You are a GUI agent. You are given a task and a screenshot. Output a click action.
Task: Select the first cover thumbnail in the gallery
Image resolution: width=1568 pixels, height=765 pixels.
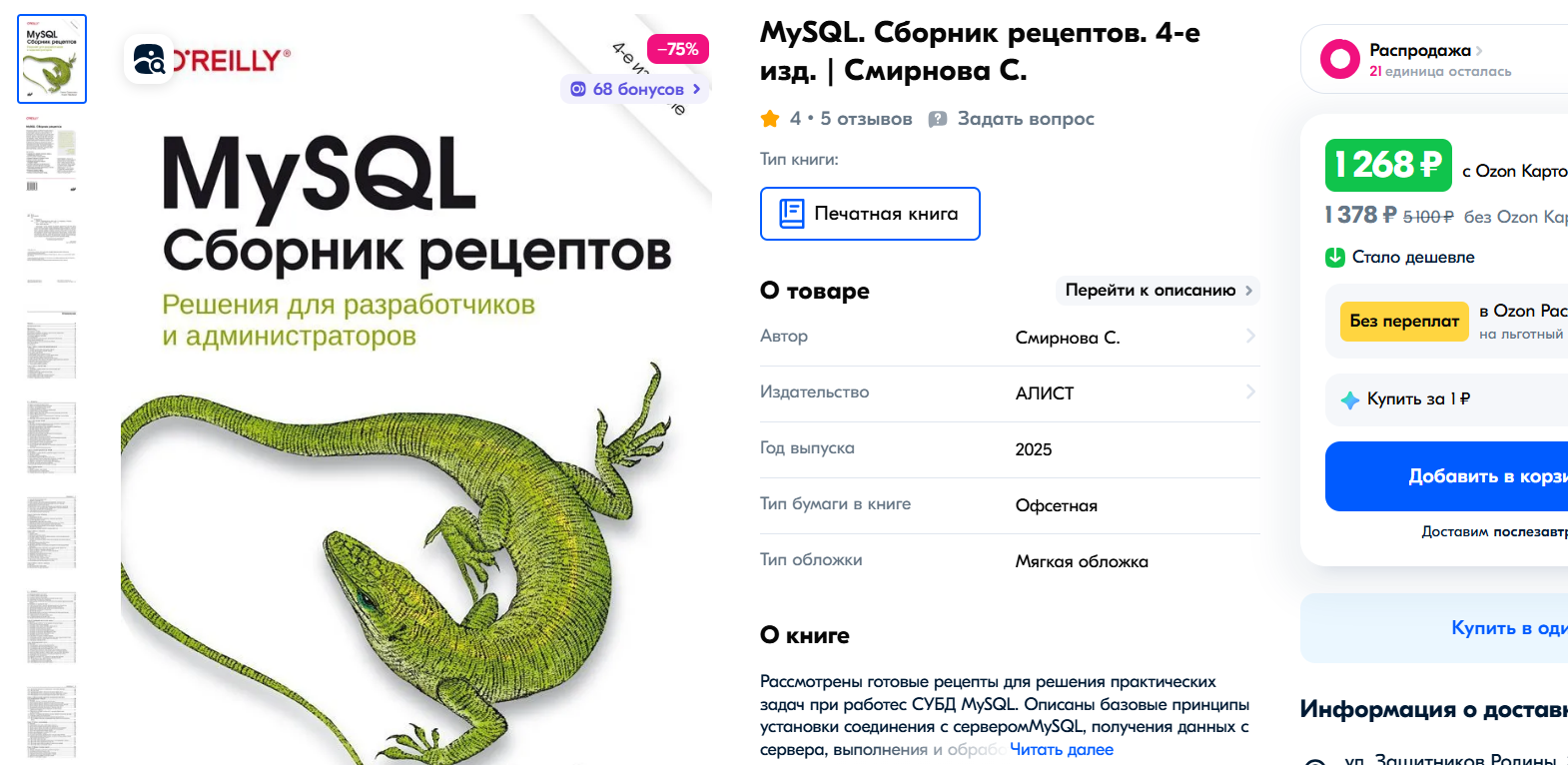[x=52, y=59]
